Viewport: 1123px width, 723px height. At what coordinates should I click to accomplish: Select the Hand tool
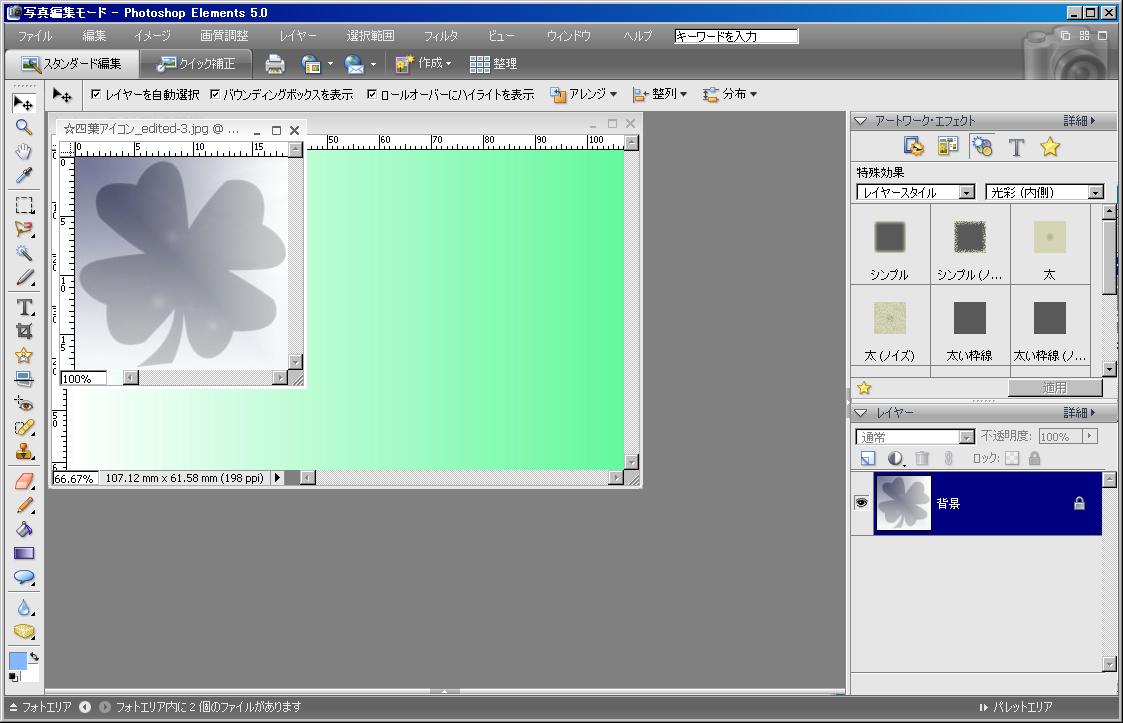pyautogui.click(x=24, y=152)
